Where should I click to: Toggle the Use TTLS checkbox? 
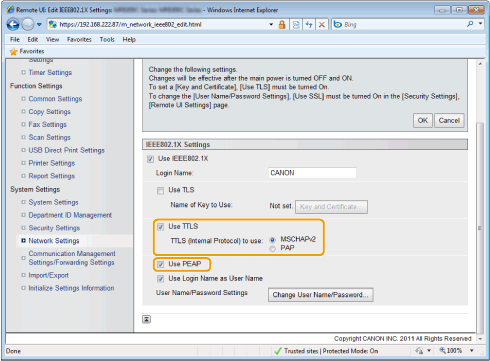pos(161,227)
